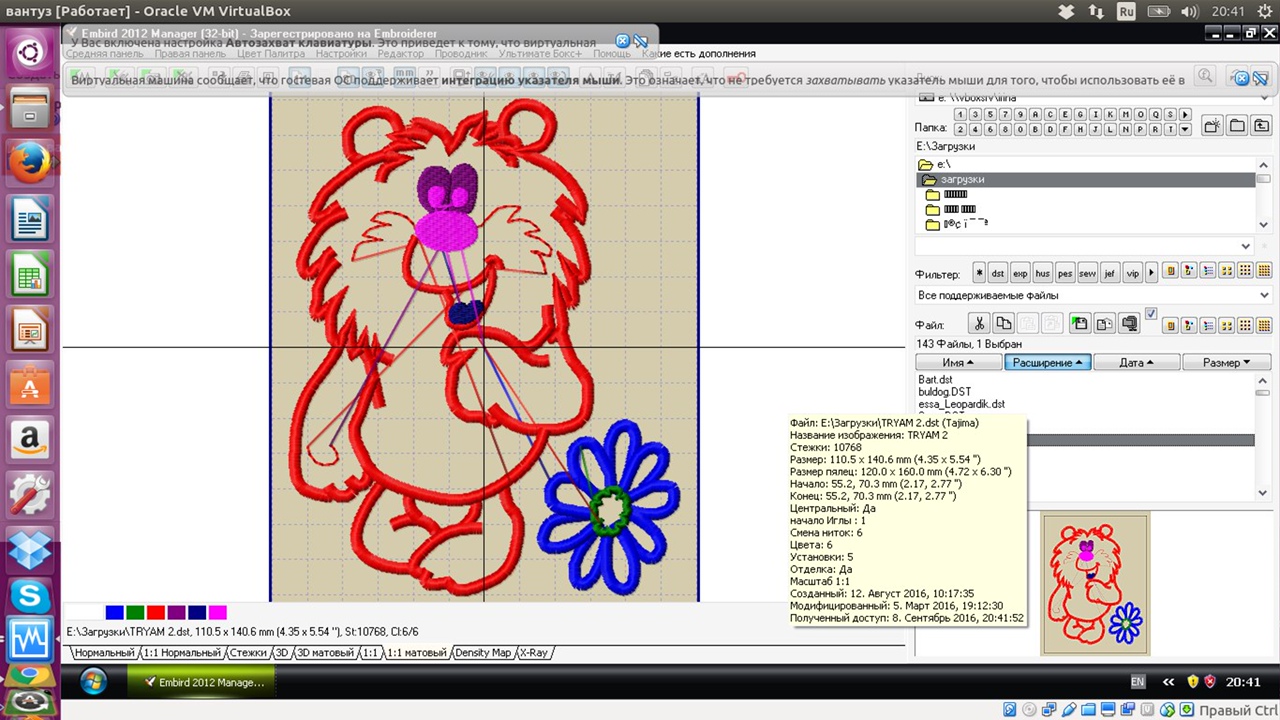This screenshot has width=1280, height=720.
Task: Select the Bart.dst file
Action: click(935, 380)
